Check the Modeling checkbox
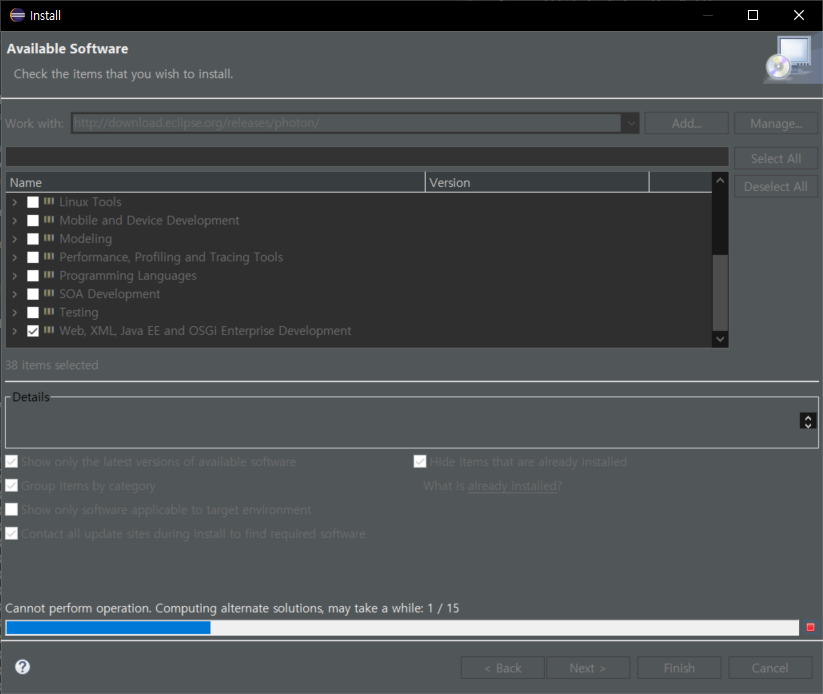 coord(33,239)
